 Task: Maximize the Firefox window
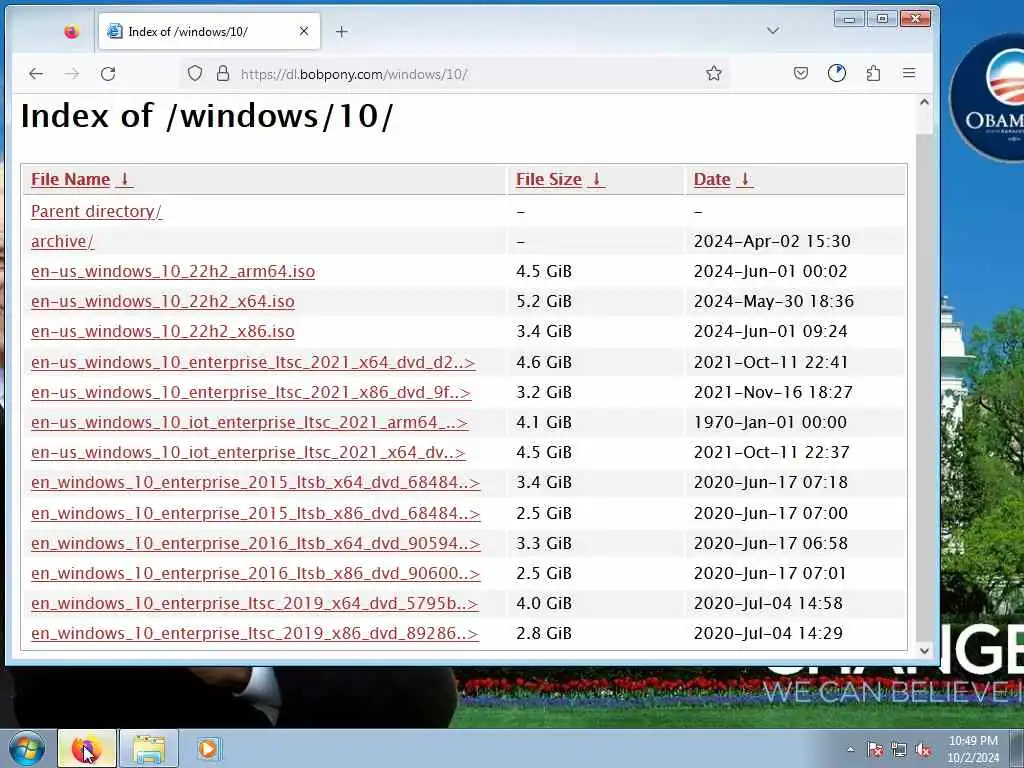[x=882, y=19]
